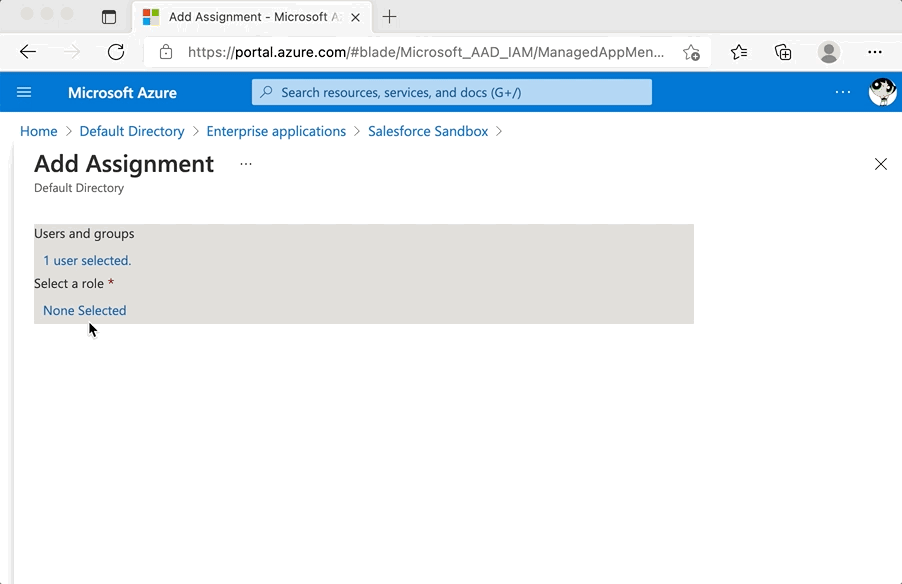902x584 pixels.
Task: Go to Home breadcrumb
Action: (x=39, y=131)
